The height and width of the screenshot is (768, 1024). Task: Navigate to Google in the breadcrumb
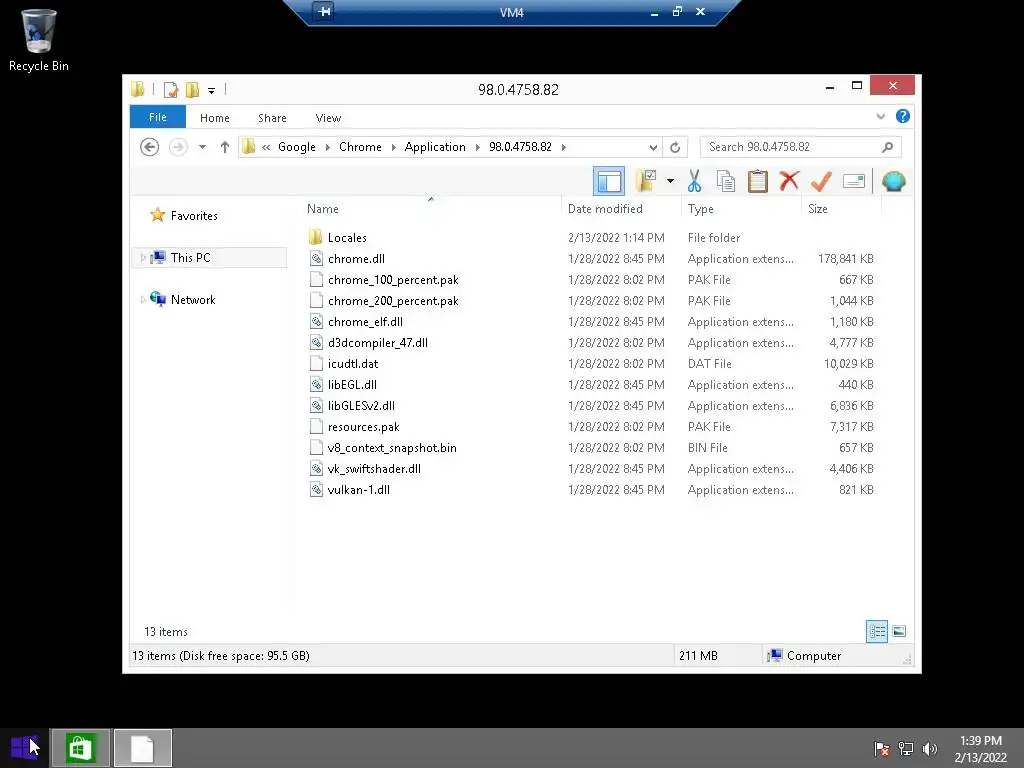coord(296,147)
